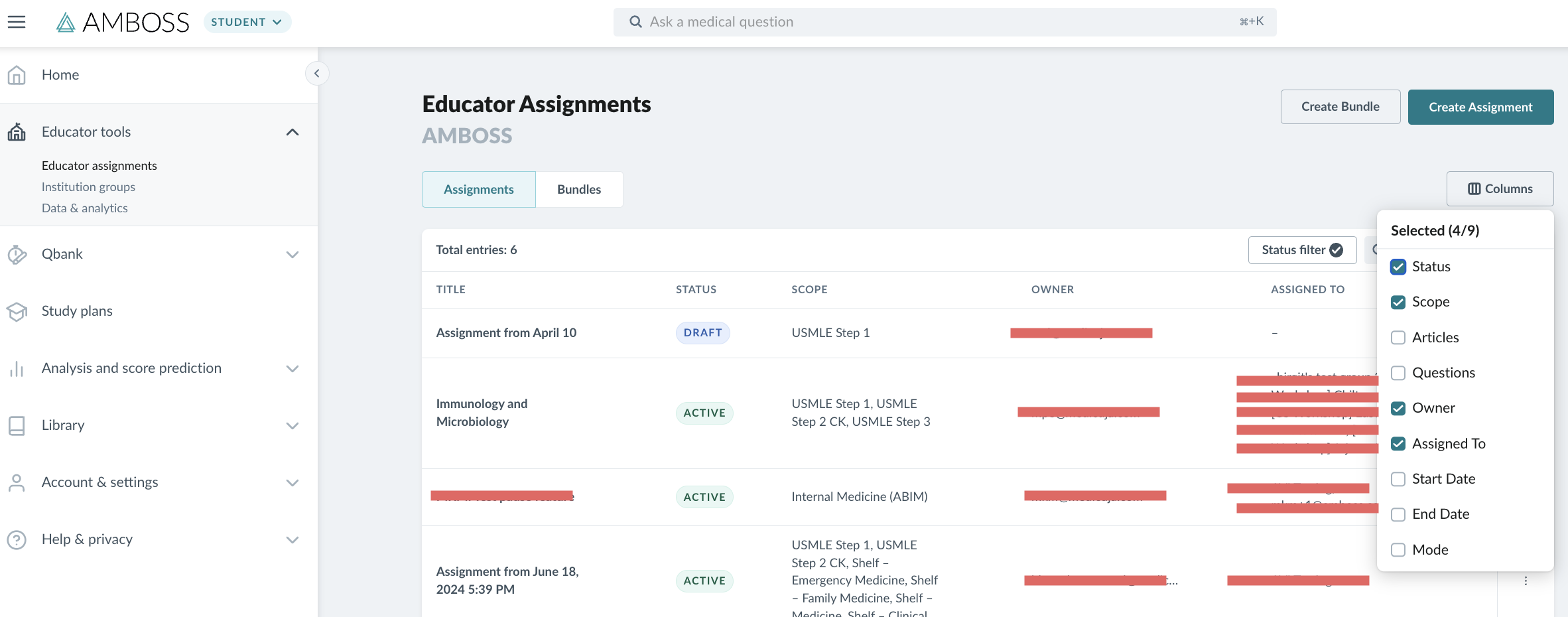The height and width of the screenshot is (617, 1568).
Task: Expand the Library chevron
Action: tap(293, 425)
